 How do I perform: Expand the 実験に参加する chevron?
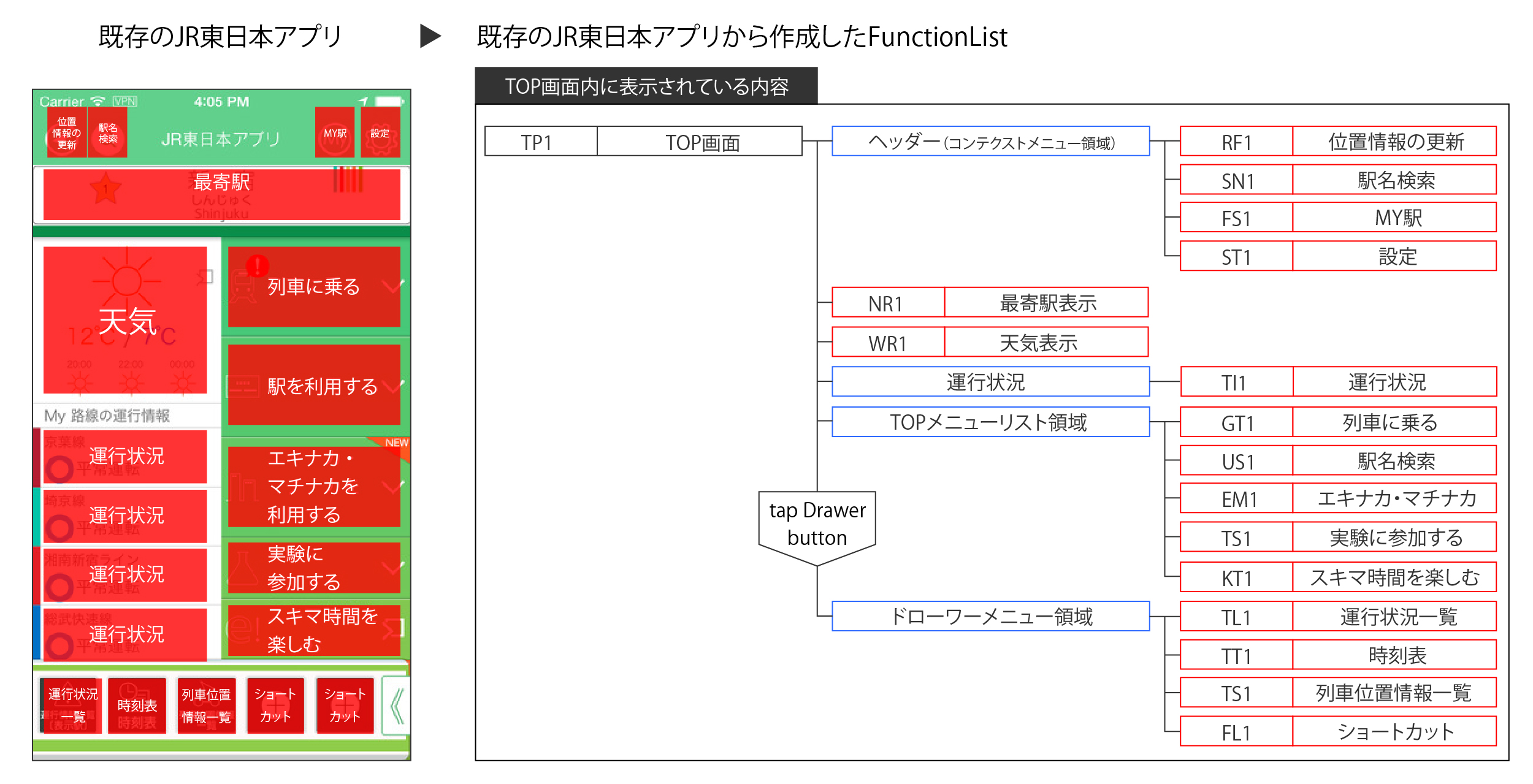click(x=392, y=568)
